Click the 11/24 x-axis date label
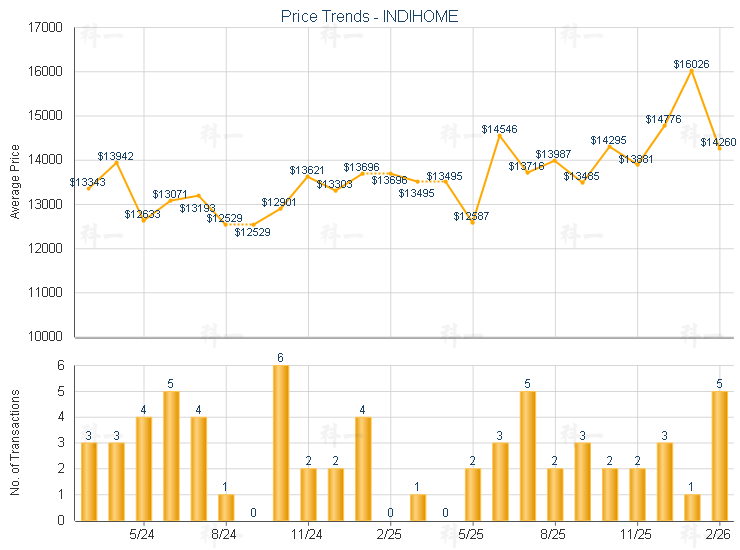740x550 pixels. click(x=307, y=535)
